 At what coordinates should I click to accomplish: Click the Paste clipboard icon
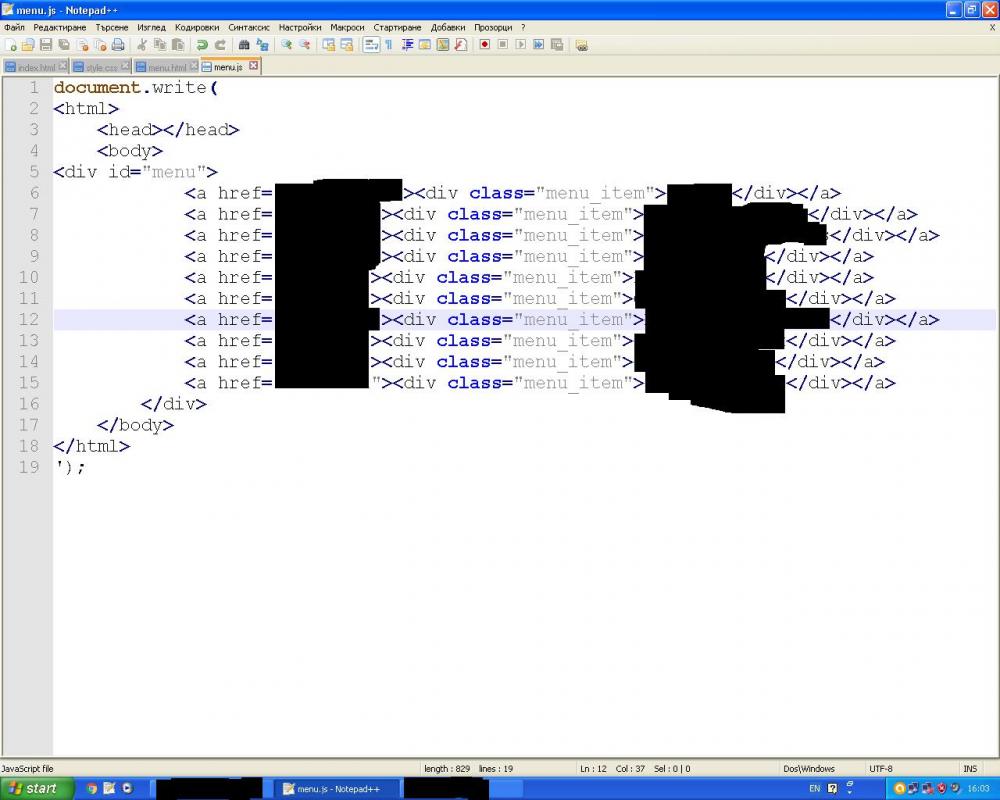click(178, 45)
